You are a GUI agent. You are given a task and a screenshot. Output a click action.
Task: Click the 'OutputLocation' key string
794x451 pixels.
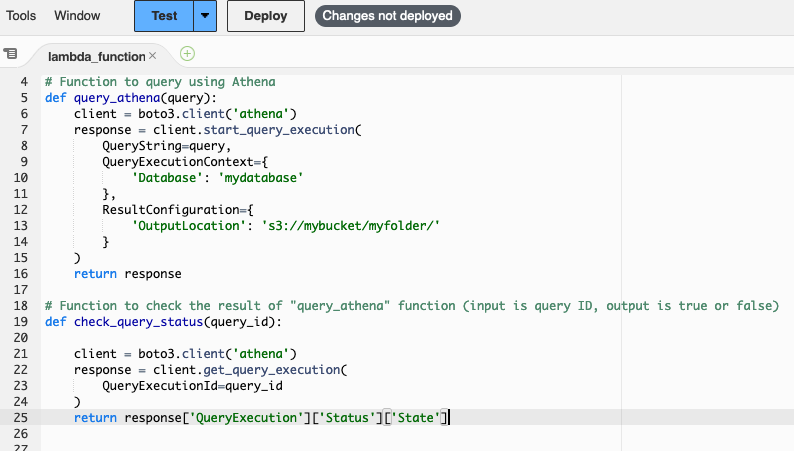click(x=188, y=226)
